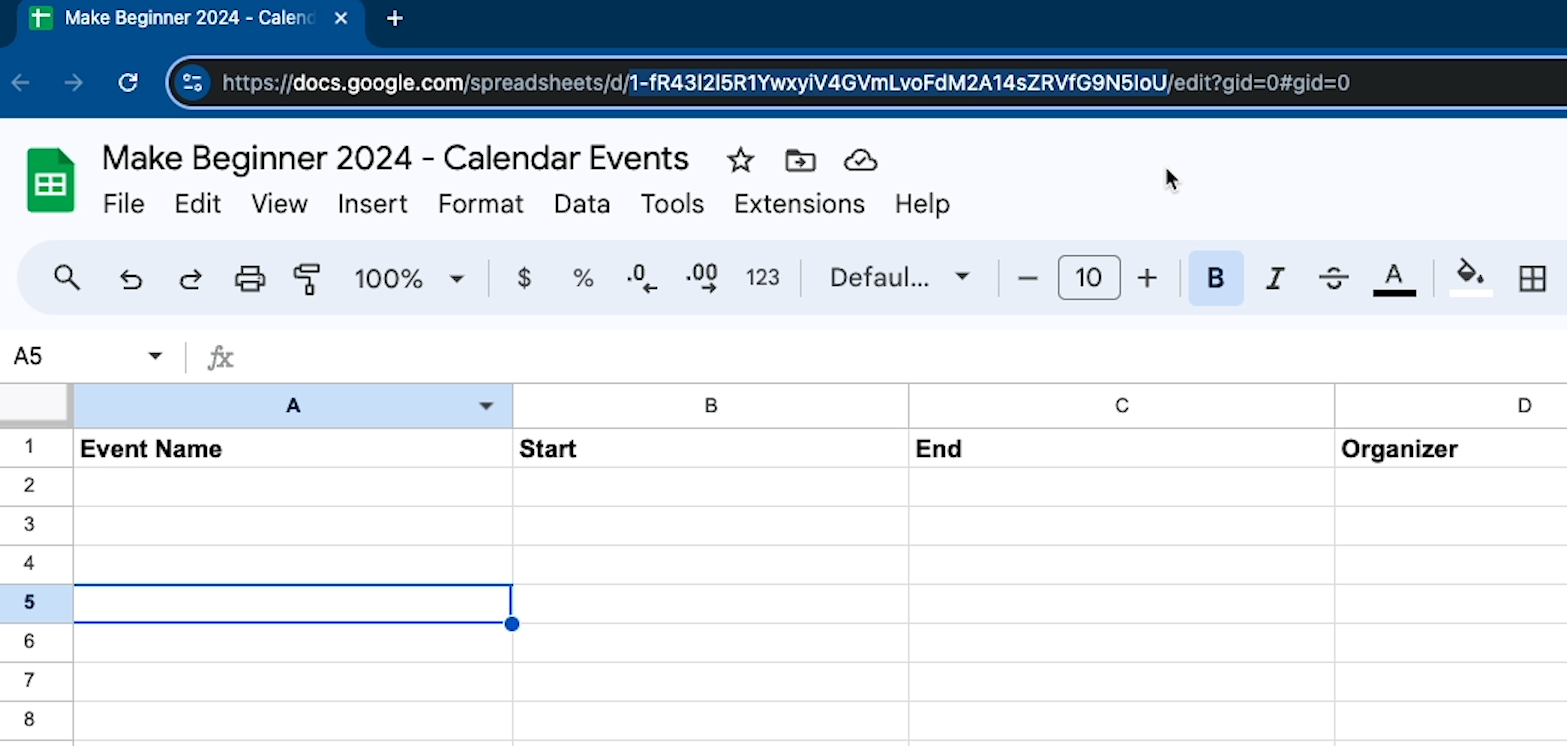
Task: Open column A dropdown arrow
Action: (487, 406)
